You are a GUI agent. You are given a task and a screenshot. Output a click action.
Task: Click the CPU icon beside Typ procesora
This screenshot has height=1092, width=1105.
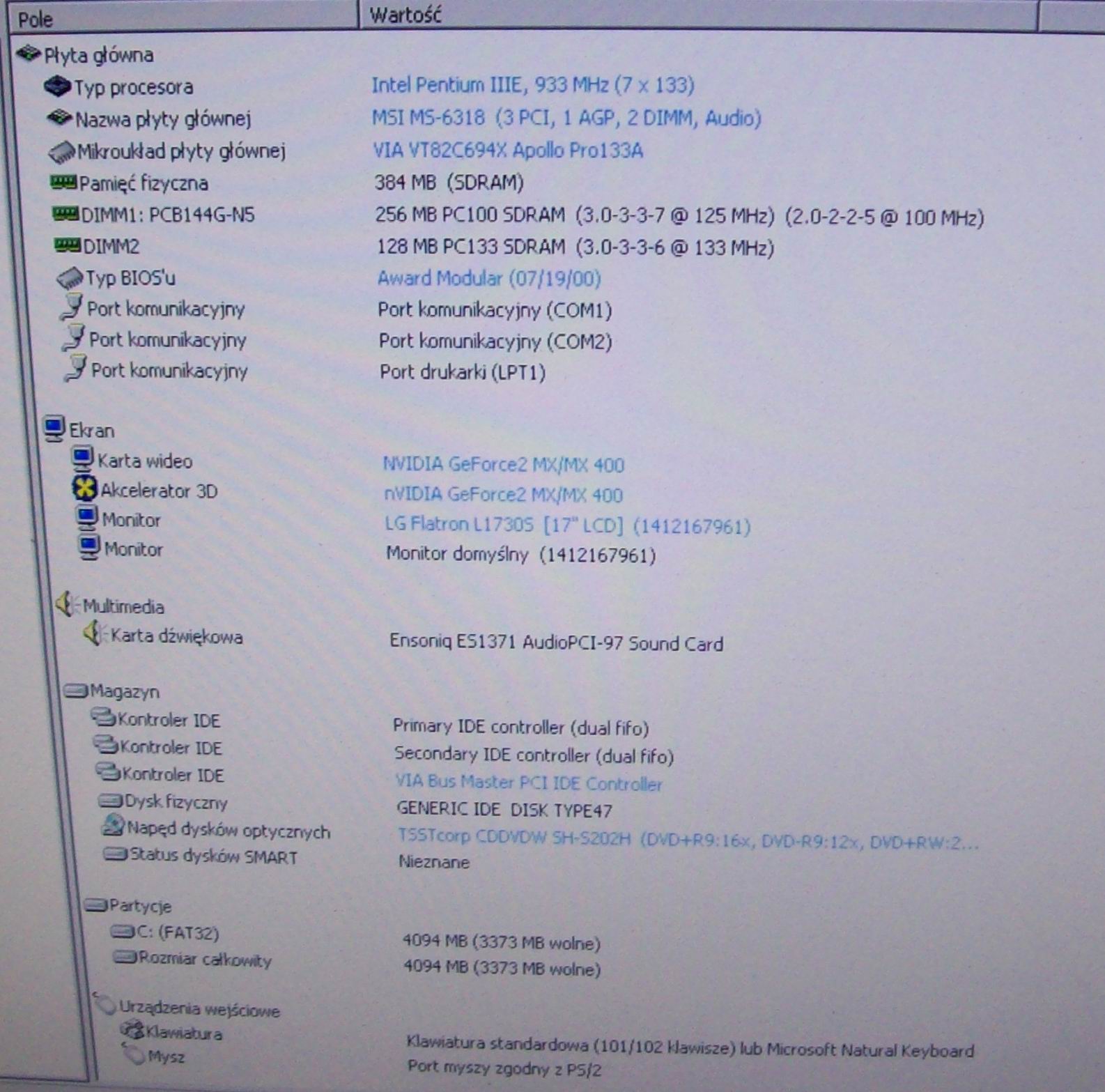[57, 86]
